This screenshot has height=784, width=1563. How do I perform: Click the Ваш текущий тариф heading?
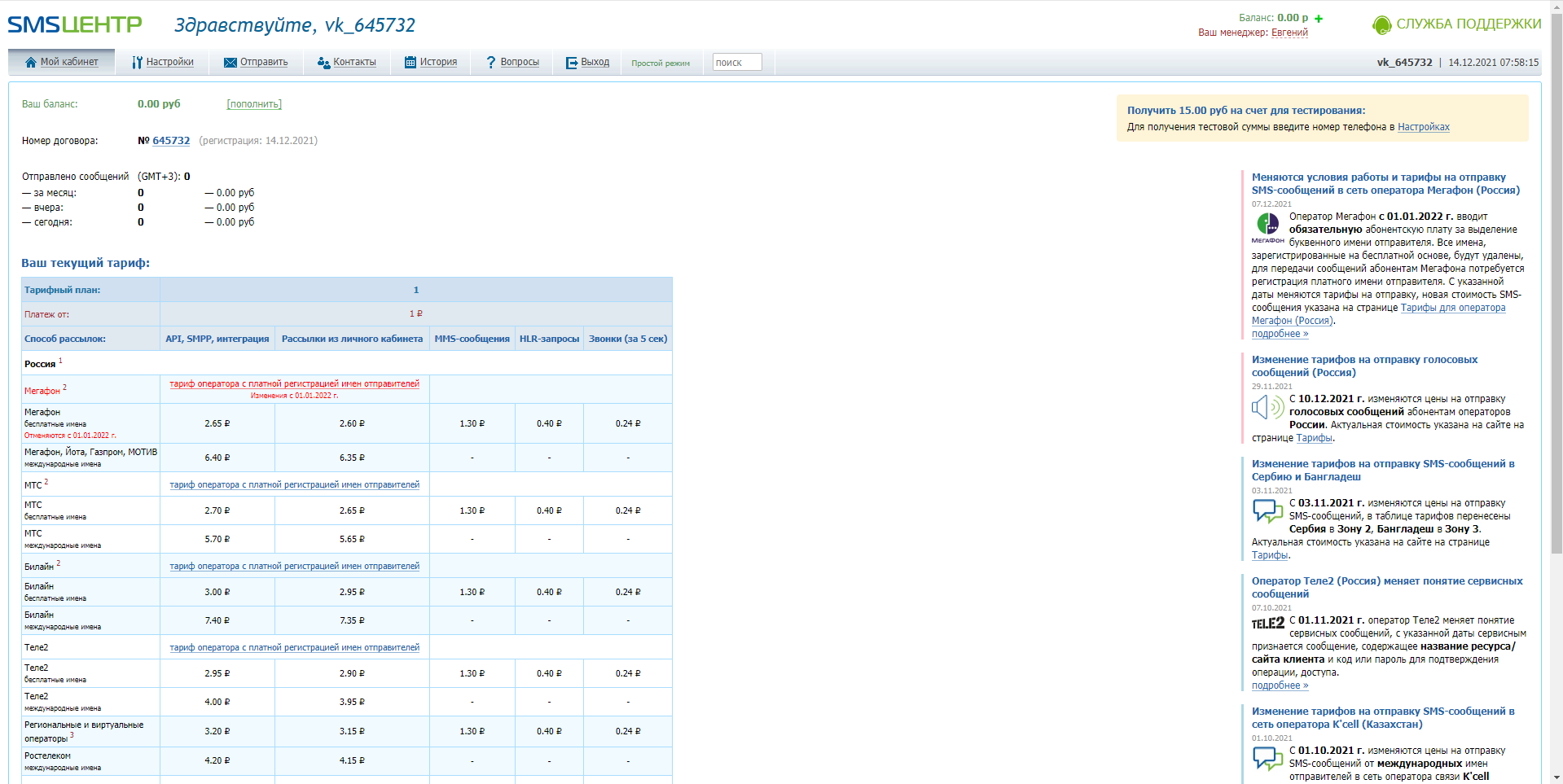click(86, 263)
